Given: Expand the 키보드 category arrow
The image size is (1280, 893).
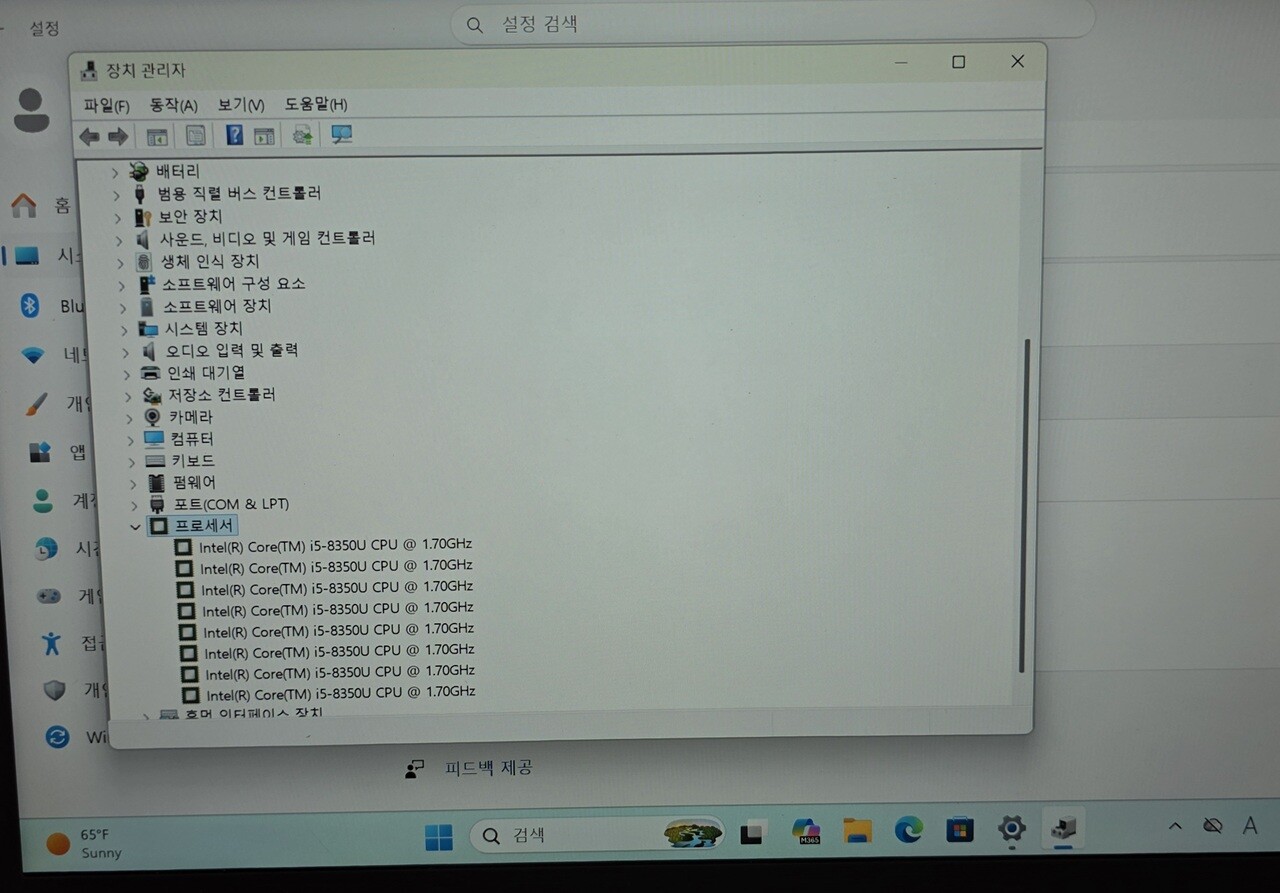Looking at the screenshot, I should pyautogui.click(x=131, y=461).
